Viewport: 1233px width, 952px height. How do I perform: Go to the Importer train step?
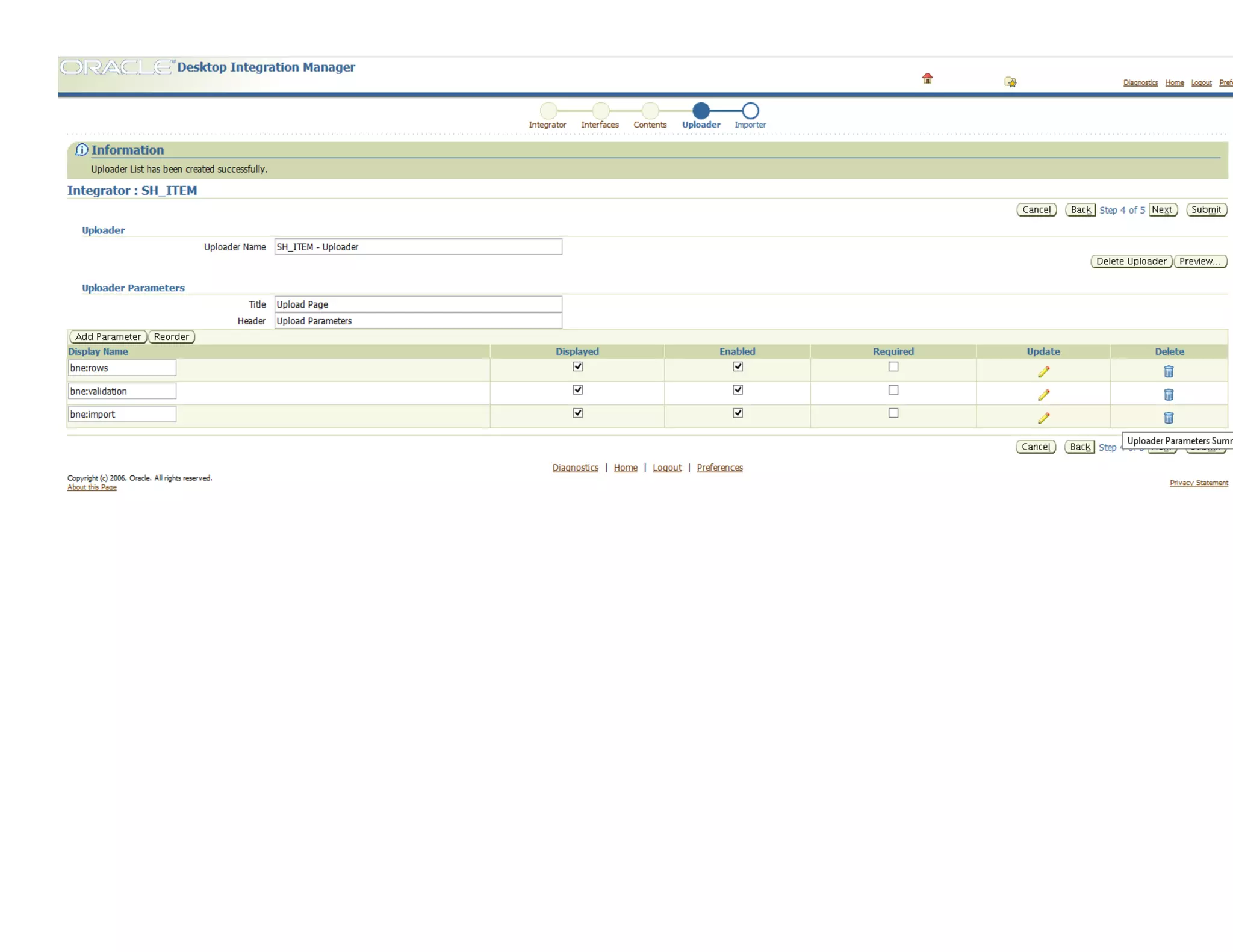(x=750, y=111)
